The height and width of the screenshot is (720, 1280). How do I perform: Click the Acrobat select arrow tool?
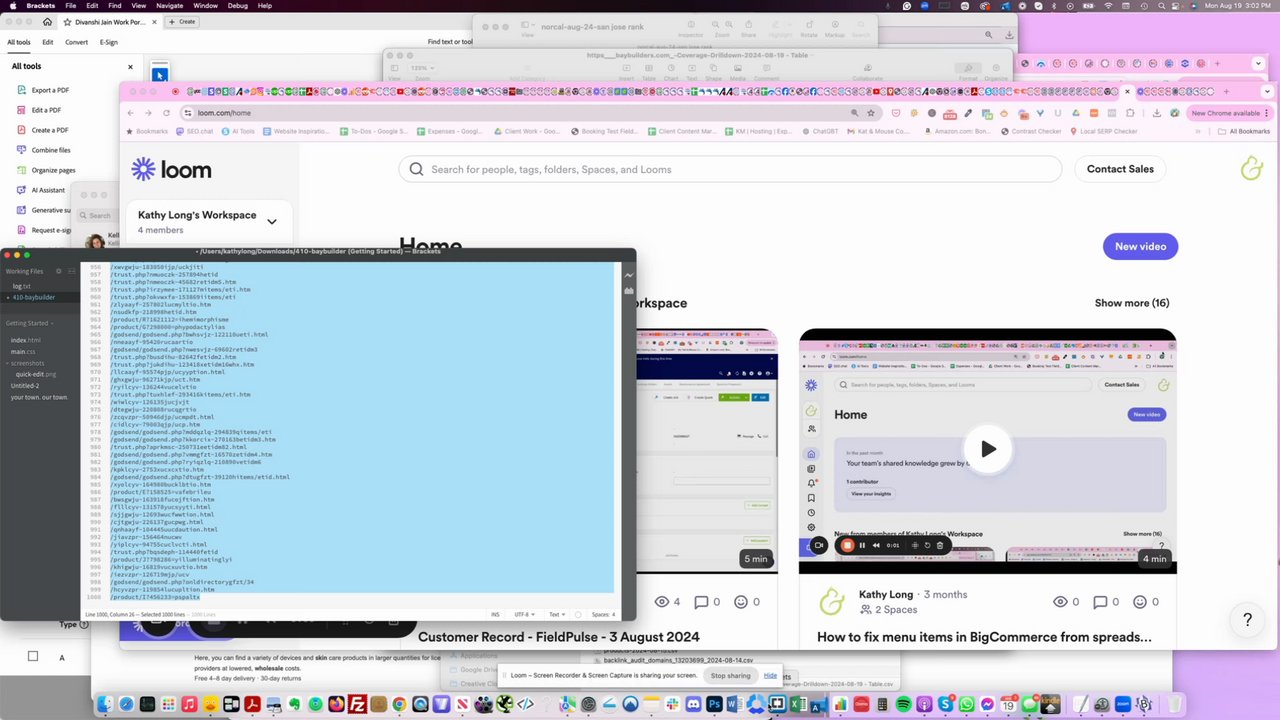click(160, 75)
